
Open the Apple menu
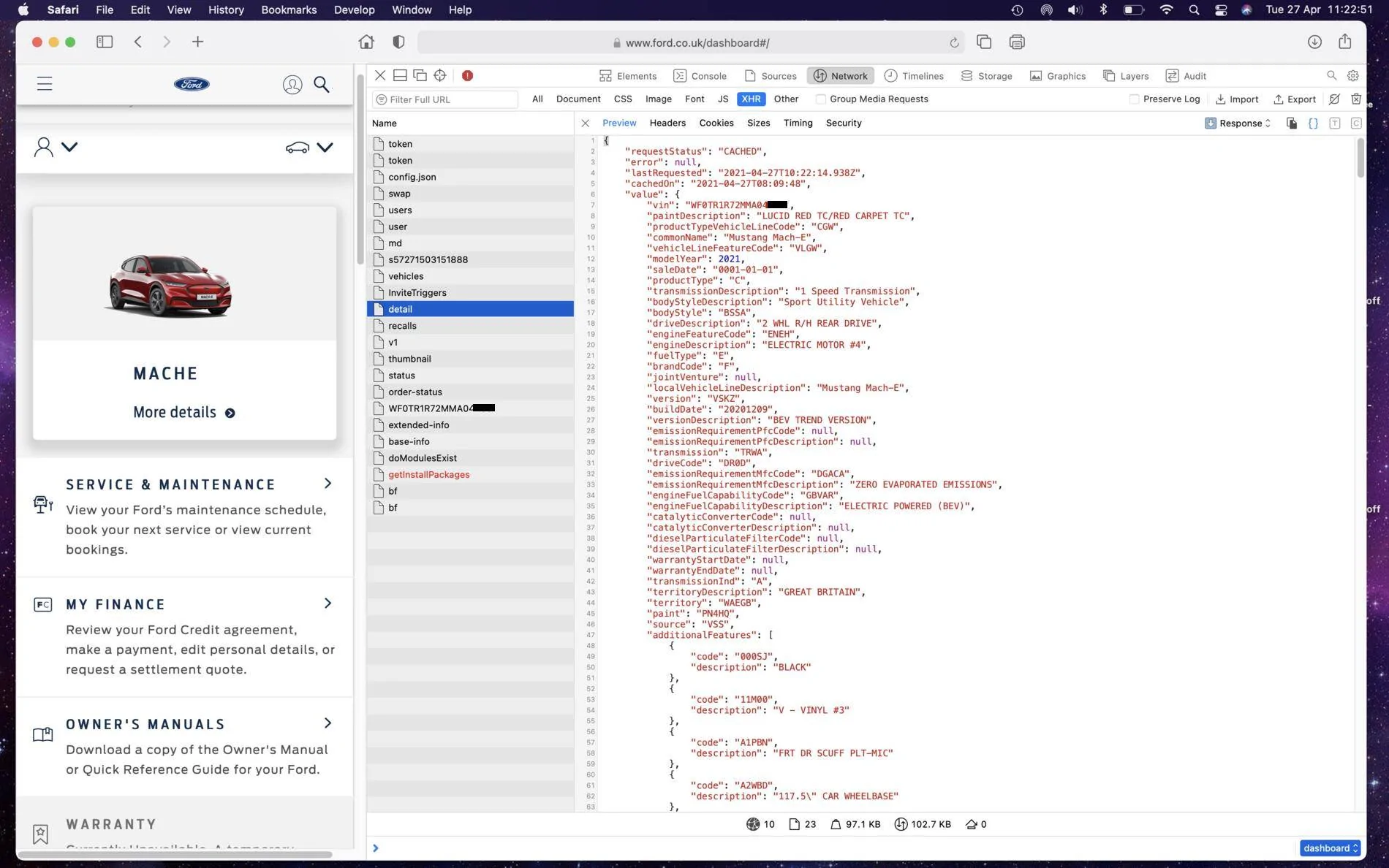[x=23, y=9]
